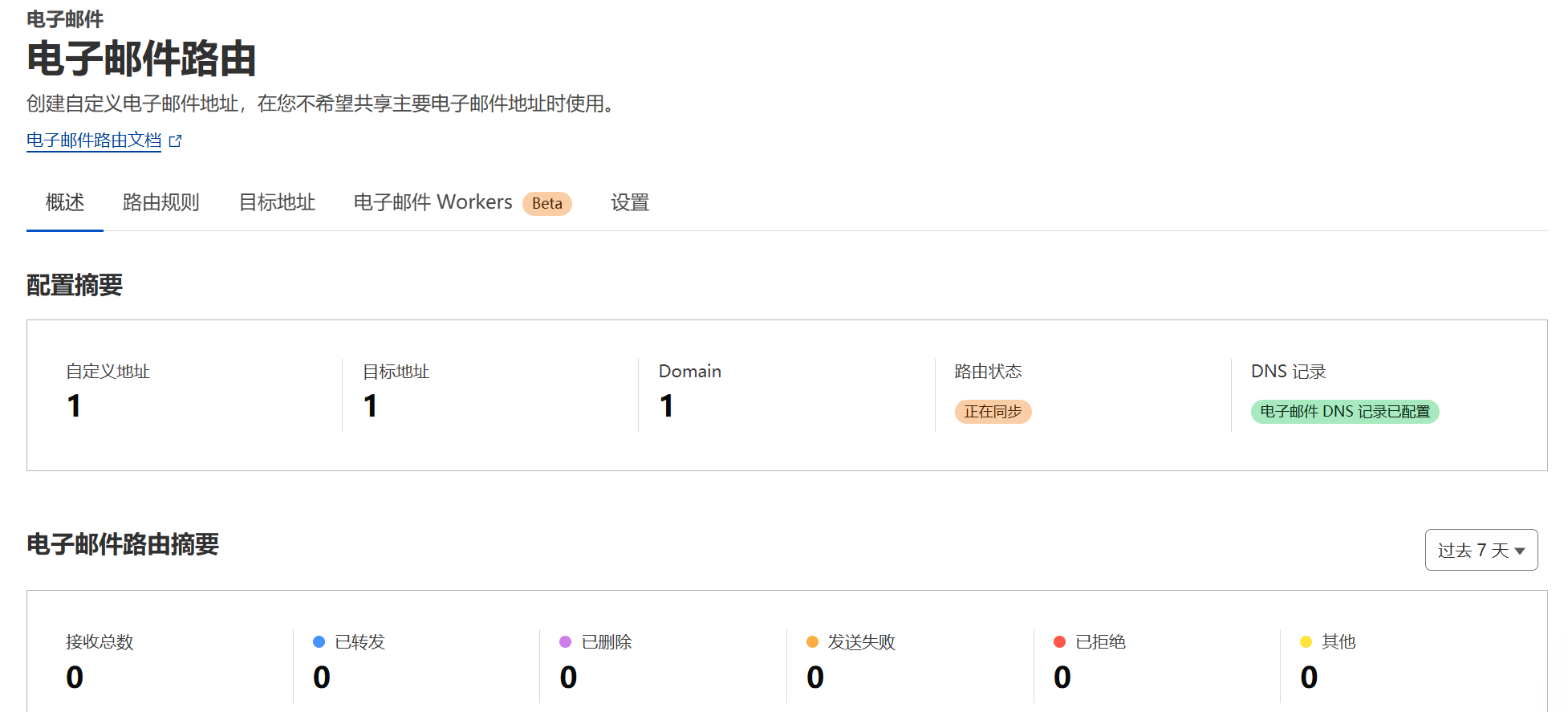Click the blue dot next to 已转发
1568x712 pixels.
(x=319, y=641)
